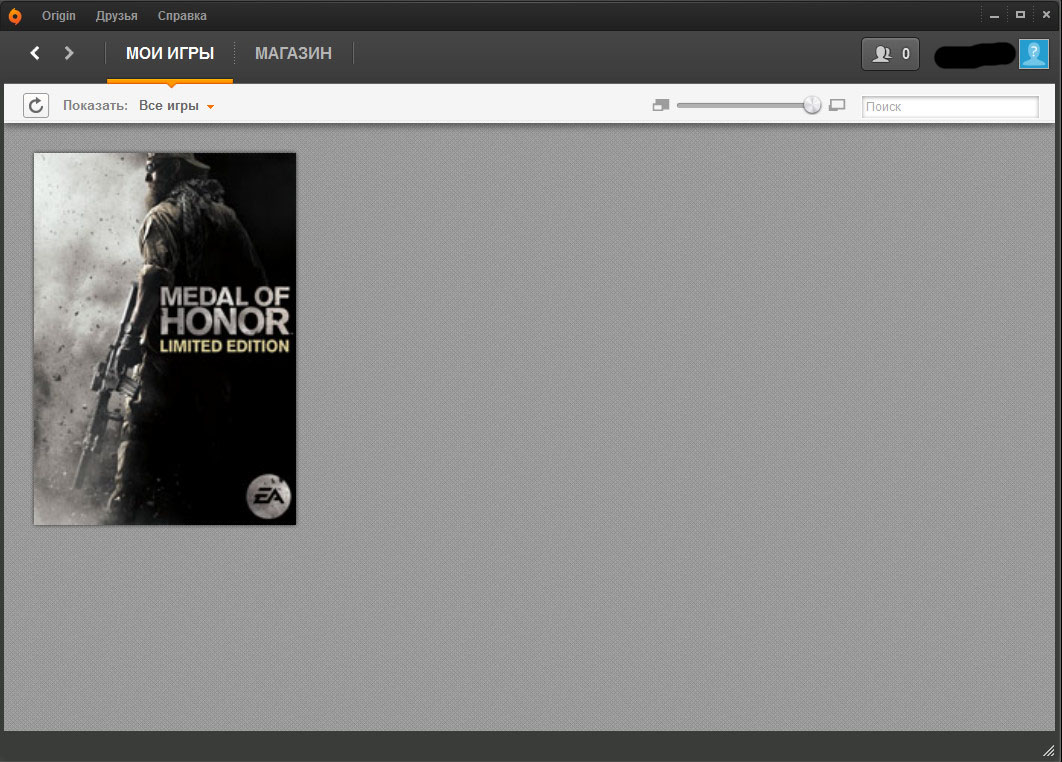
Task: Select the Medal of Honor Limited Edition cover
Action: tap(165, 339)
